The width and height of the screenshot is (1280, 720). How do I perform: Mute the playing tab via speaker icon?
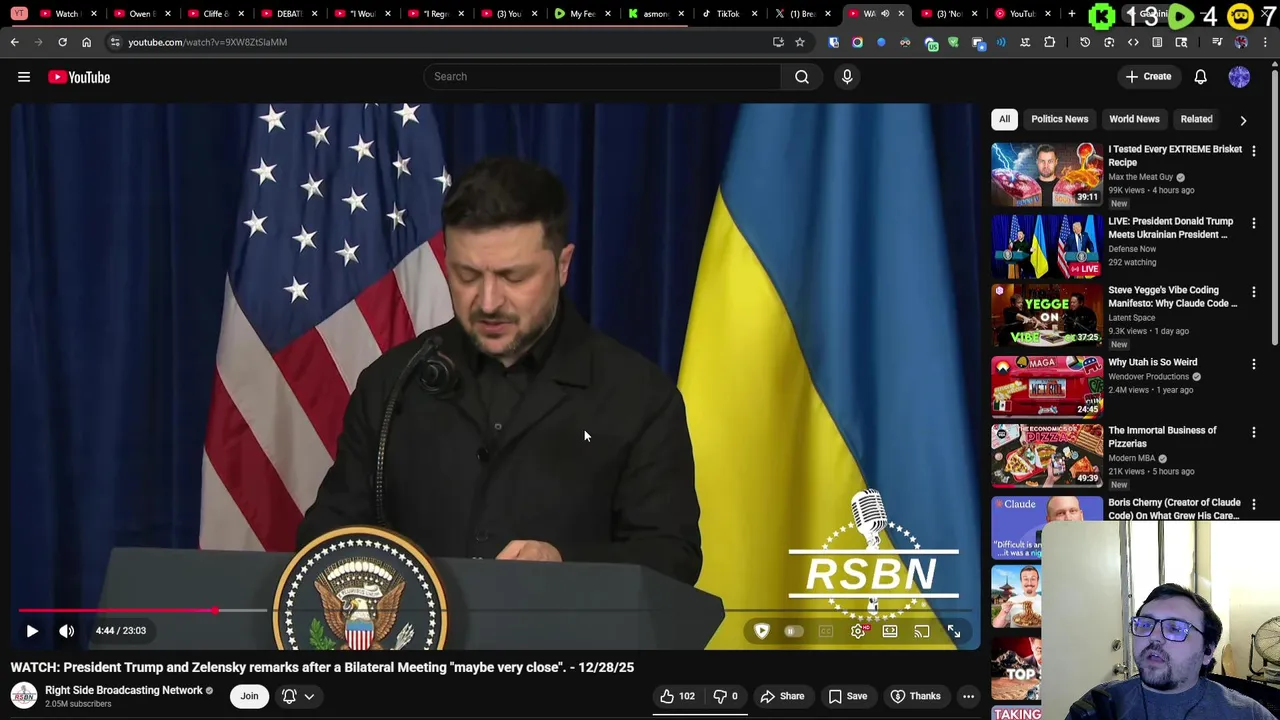[x=885, y=14]
